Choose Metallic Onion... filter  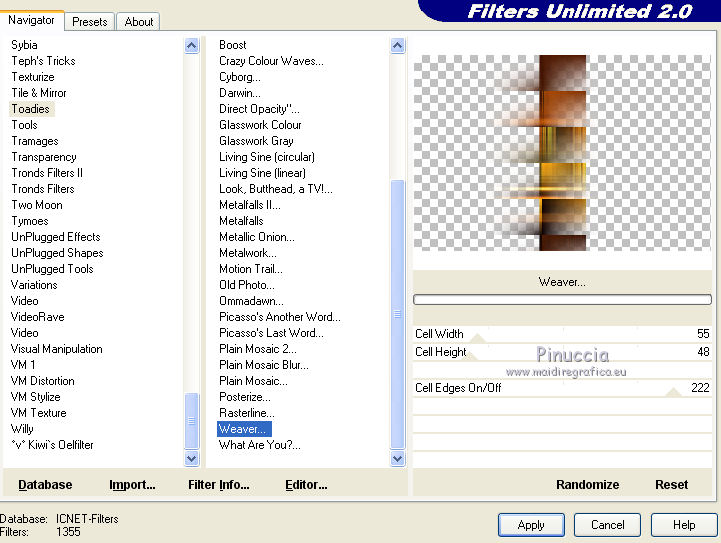pyautogui.click(x=257, y=237)
